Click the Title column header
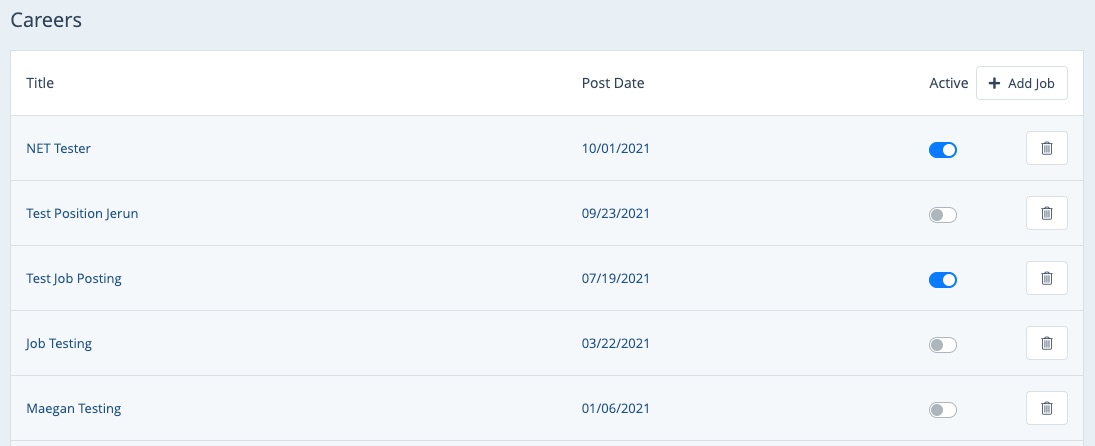Image resolution: width=1095 pixels, height=446 pixels. point(40,83)
